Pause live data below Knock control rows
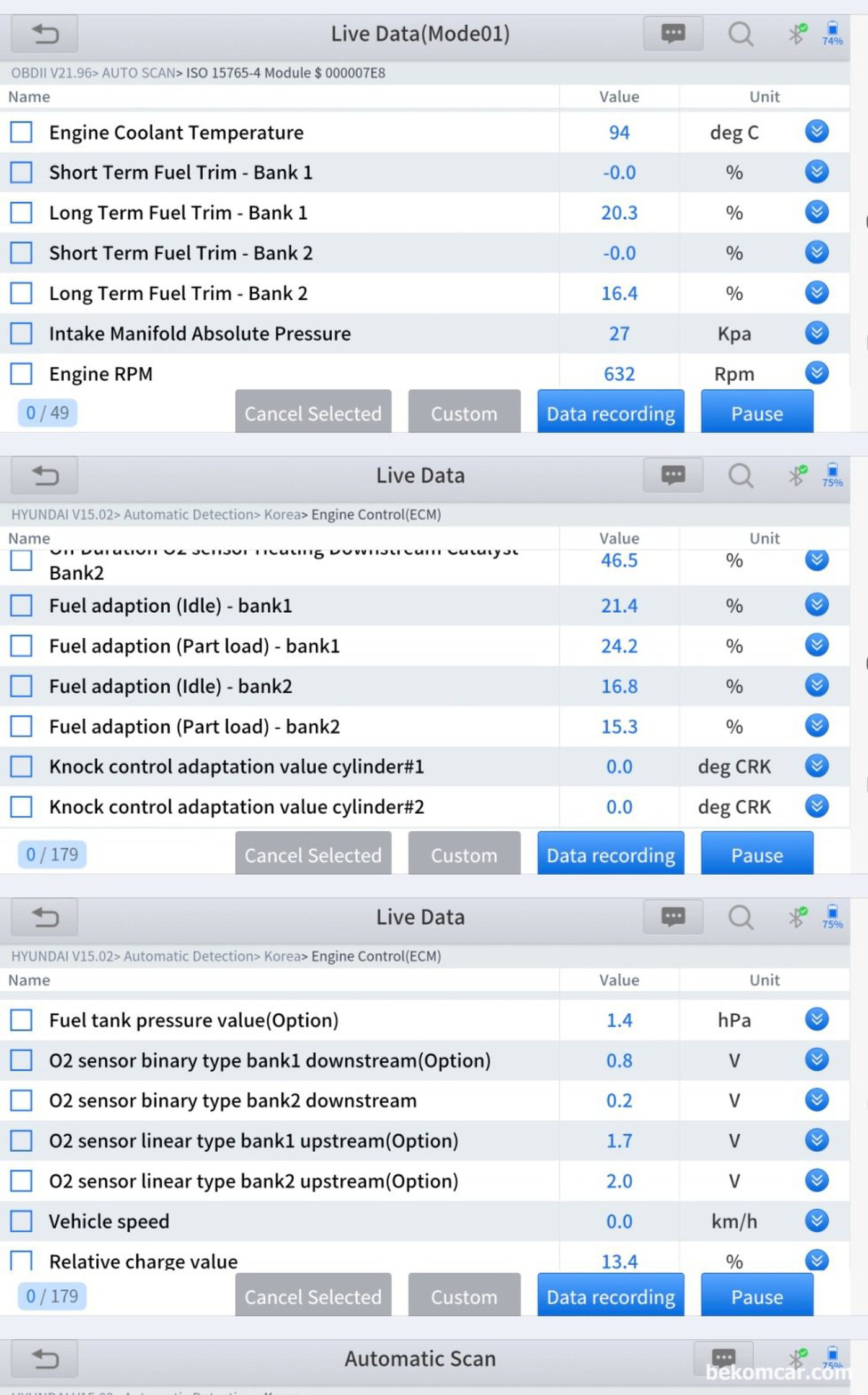 (x=756, y=855)
